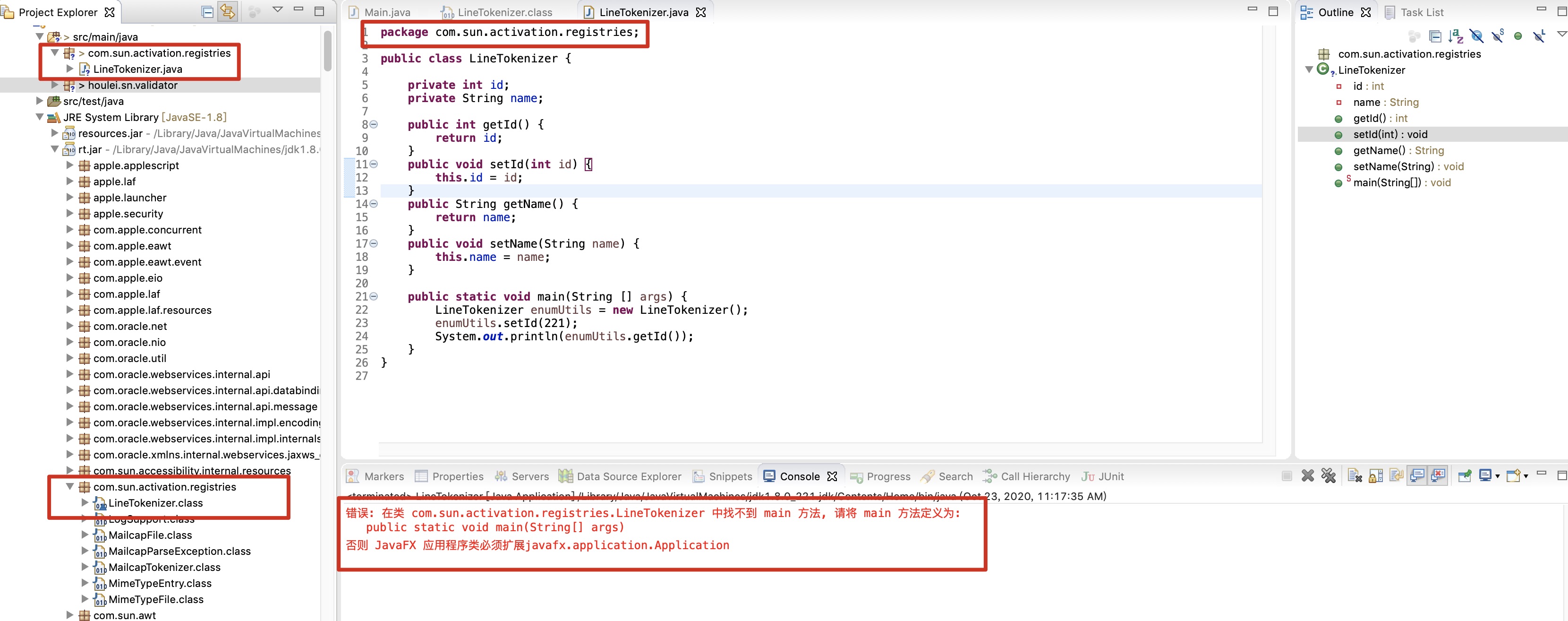
Task: Toggle alphabetical sort in Outline
Action: tap(1456, 36)
